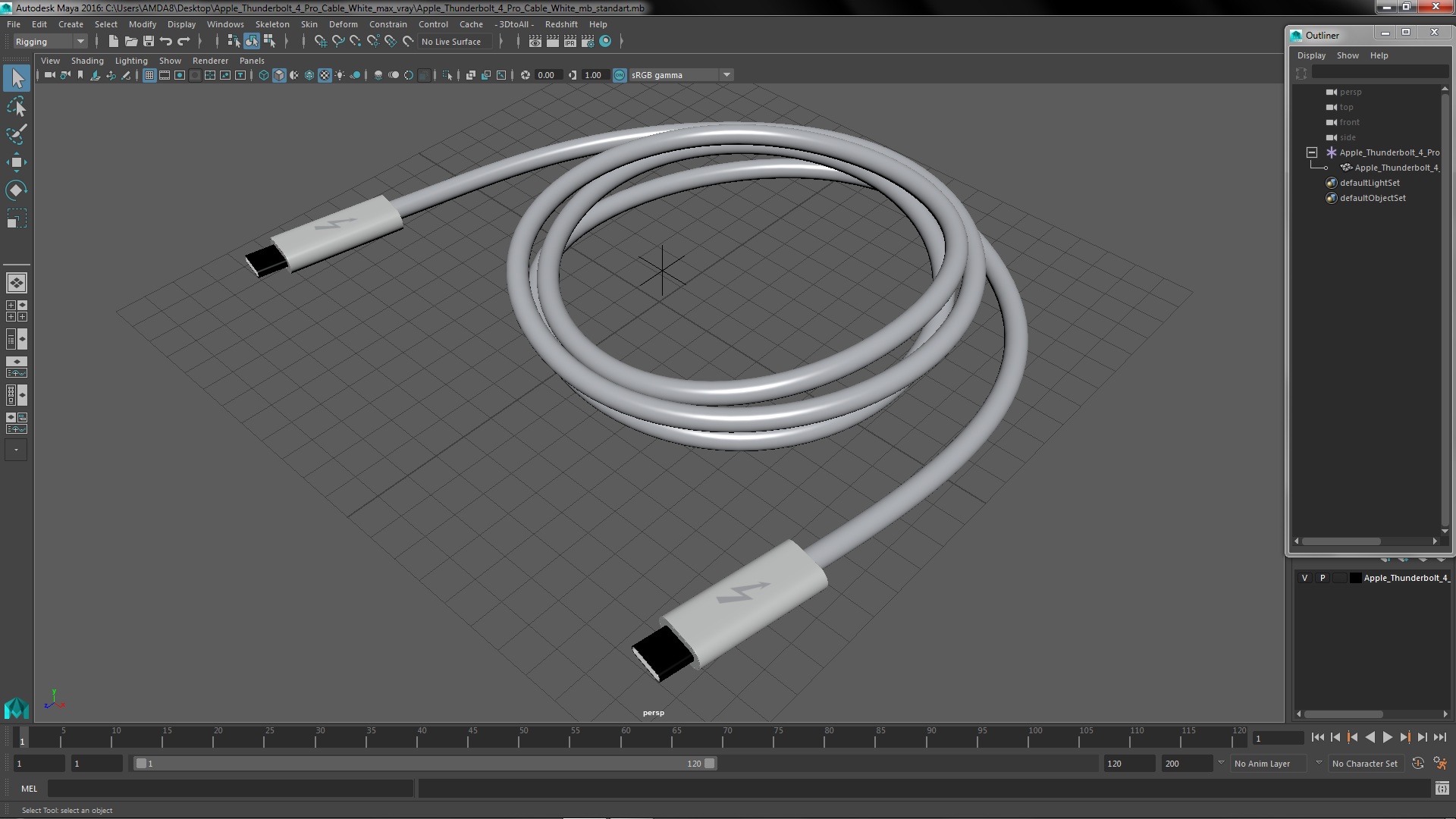Select by object type mode icon

click(x=251, y=42)
